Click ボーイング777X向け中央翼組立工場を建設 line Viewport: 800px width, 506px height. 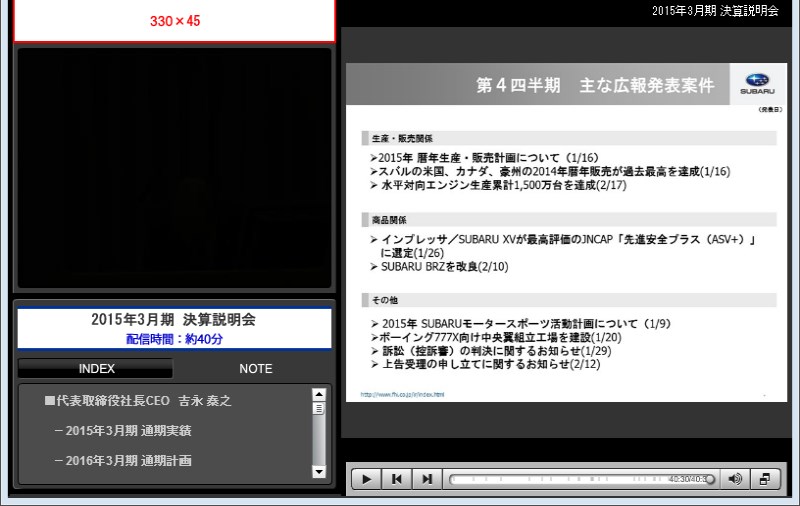click(496, 338)
